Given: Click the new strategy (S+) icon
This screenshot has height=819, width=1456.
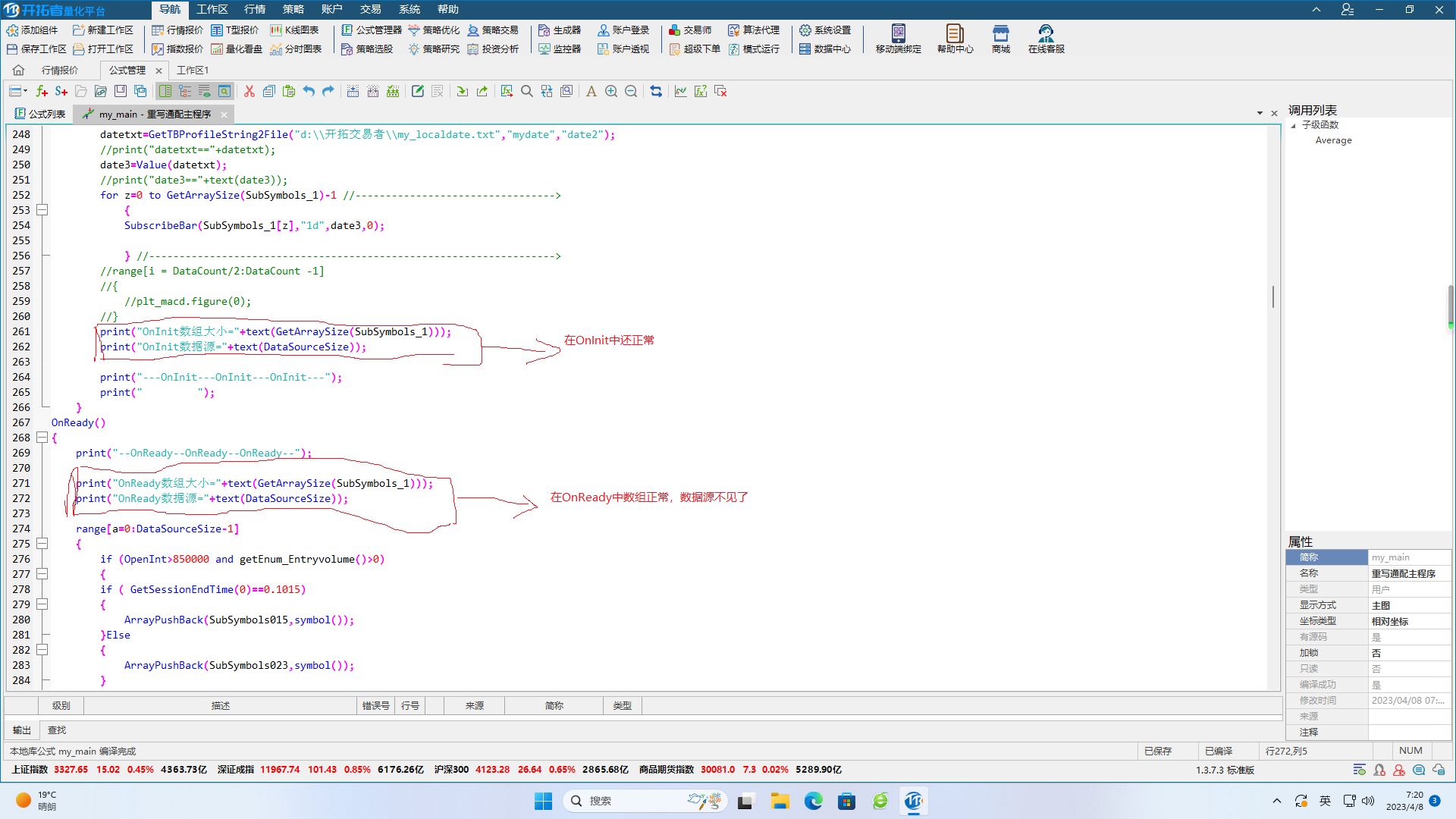Looking at the screenshot, I should coord(61,91).
